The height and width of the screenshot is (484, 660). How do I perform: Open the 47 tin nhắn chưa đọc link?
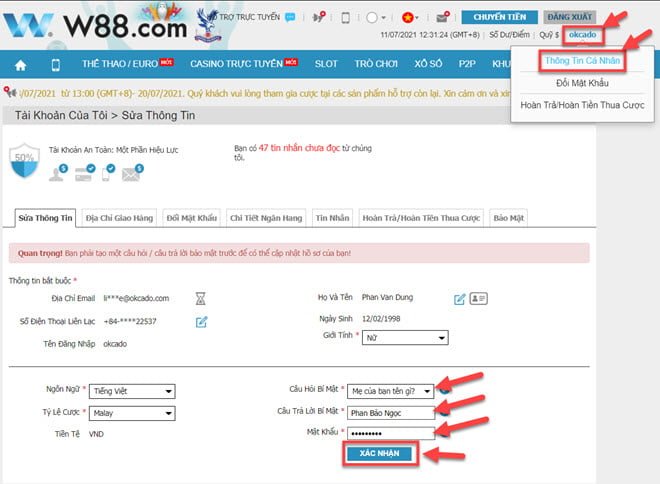click(x=299, y=148)
